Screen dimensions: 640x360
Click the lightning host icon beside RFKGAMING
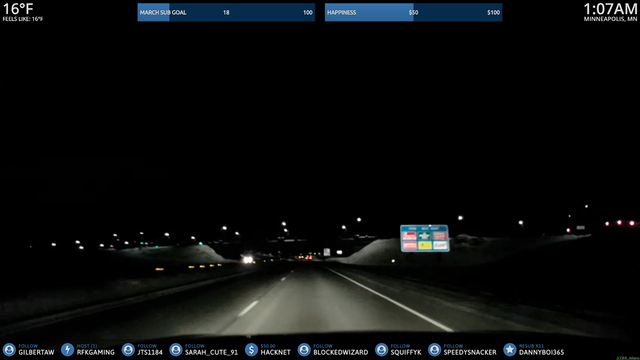pos(67,350)
